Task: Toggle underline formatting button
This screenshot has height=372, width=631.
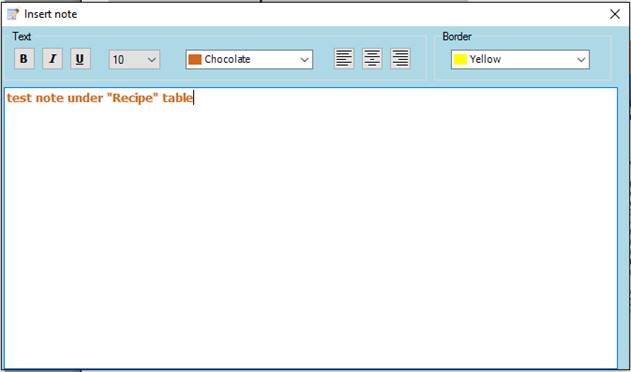Action: click(x=80, y=59)
